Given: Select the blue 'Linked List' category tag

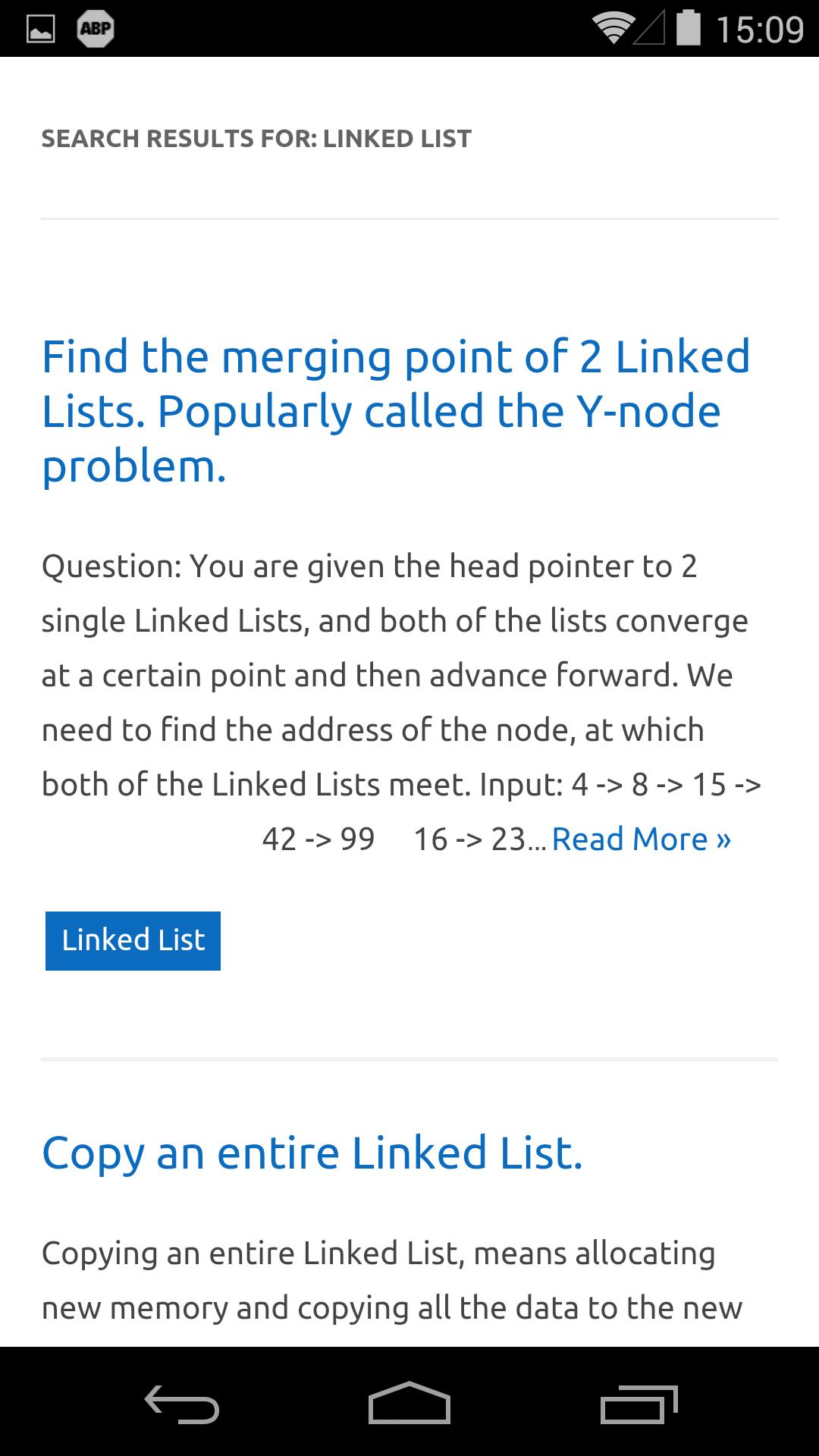Looking at the screenshot, I should (133, 940).
